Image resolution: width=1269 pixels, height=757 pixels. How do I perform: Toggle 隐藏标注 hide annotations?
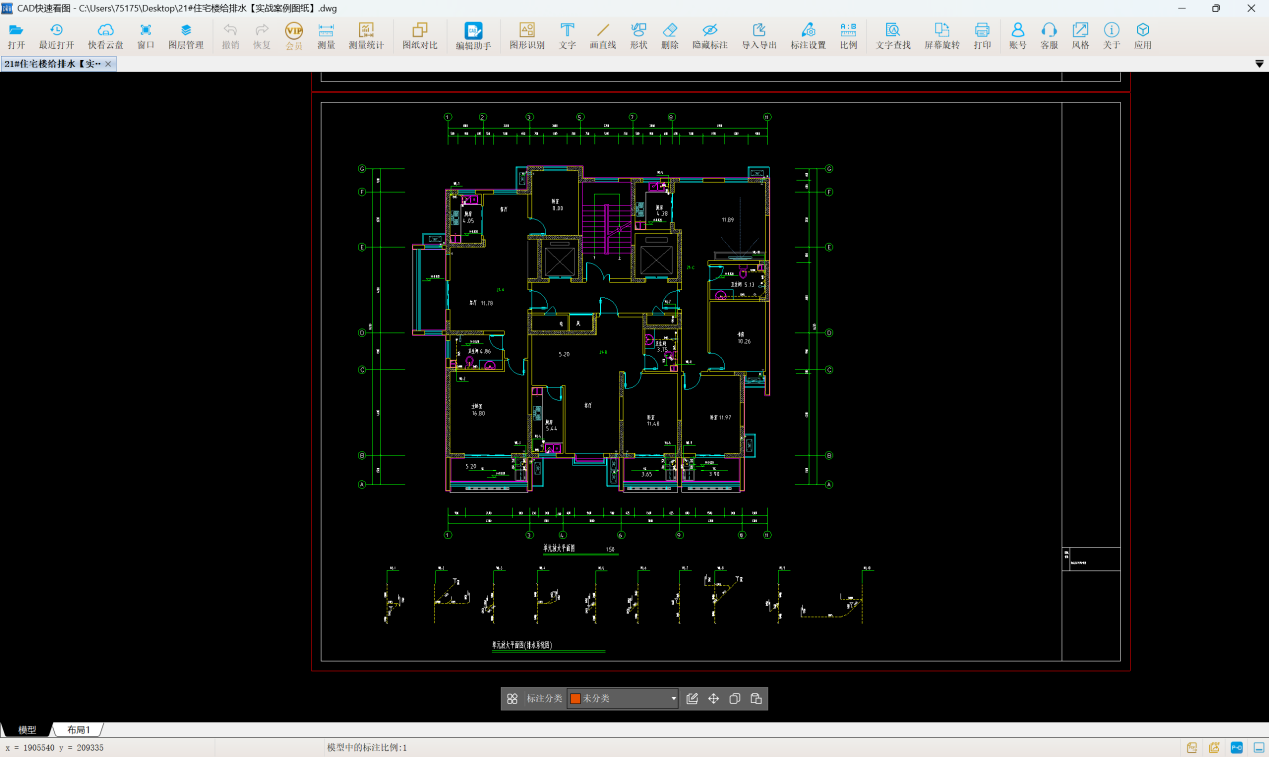(710, 36)
